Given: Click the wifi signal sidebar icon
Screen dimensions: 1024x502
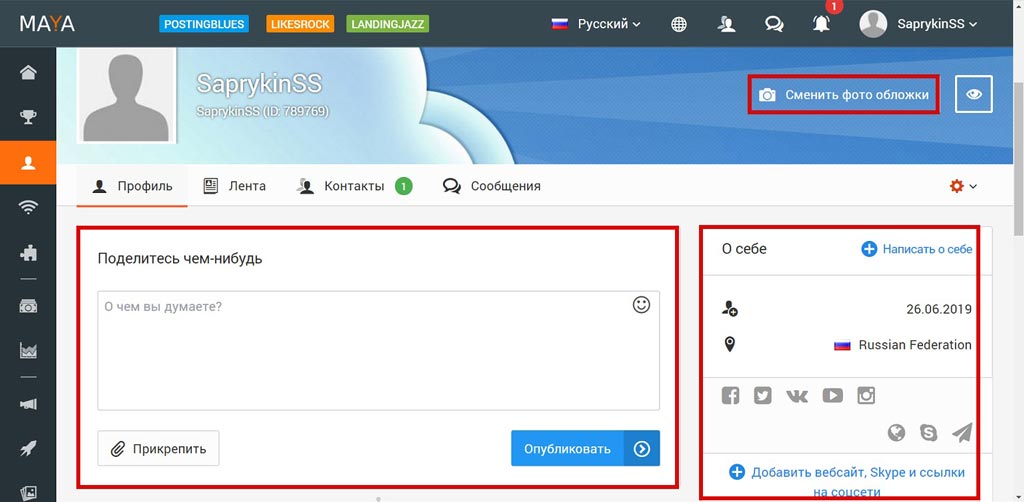Looking at the screenshot, I should tap(28, 208).
